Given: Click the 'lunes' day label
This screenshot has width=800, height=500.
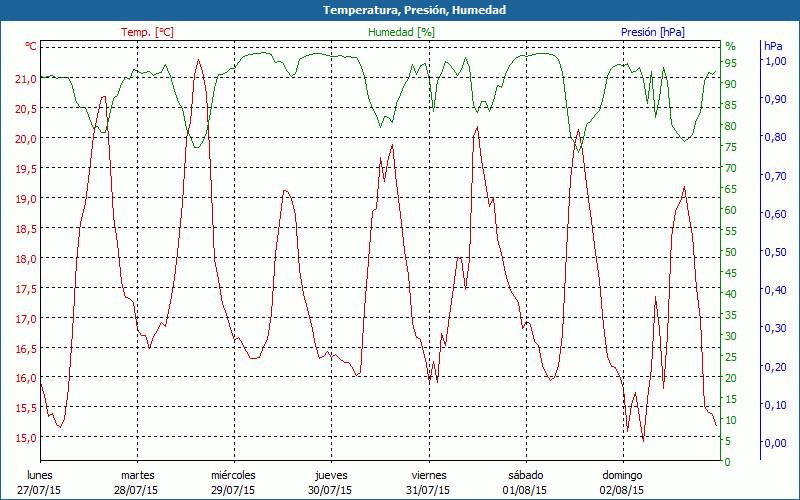Looking at the screenshot, I should click(40, 475).
